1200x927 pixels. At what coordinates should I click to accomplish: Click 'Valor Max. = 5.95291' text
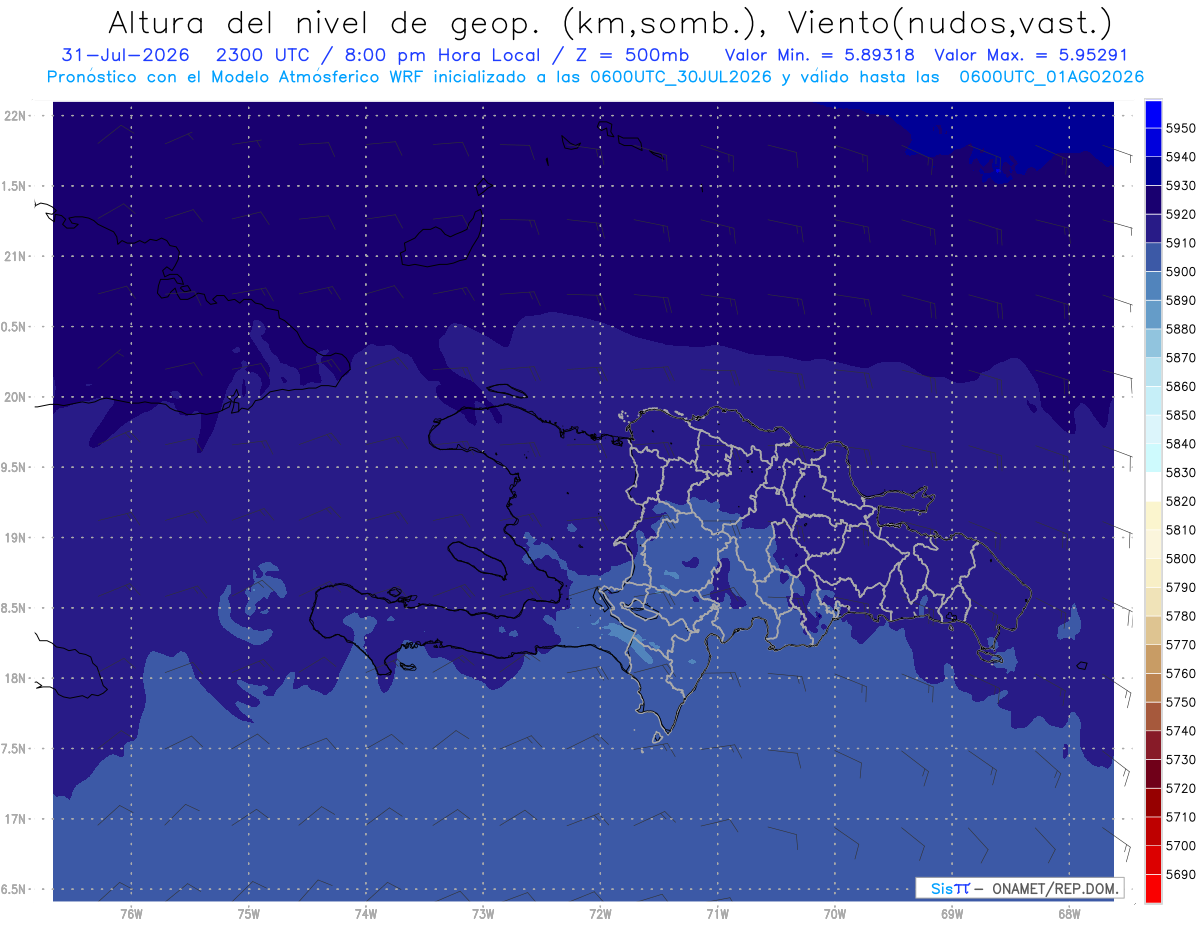click(1032, 55)
